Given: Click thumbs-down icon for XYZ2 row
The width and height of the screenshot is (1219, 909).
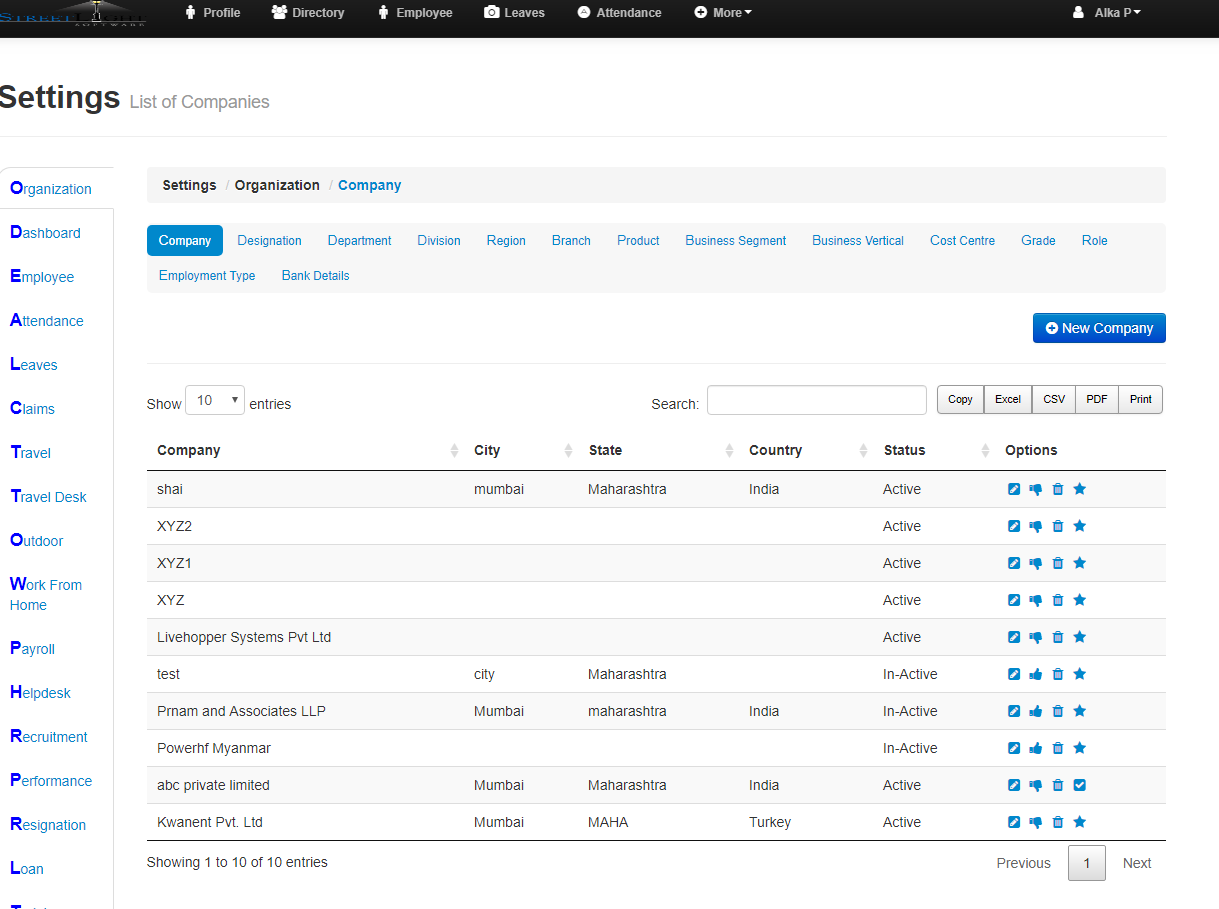Looking at the screenshot, I should pos(1036,526).
